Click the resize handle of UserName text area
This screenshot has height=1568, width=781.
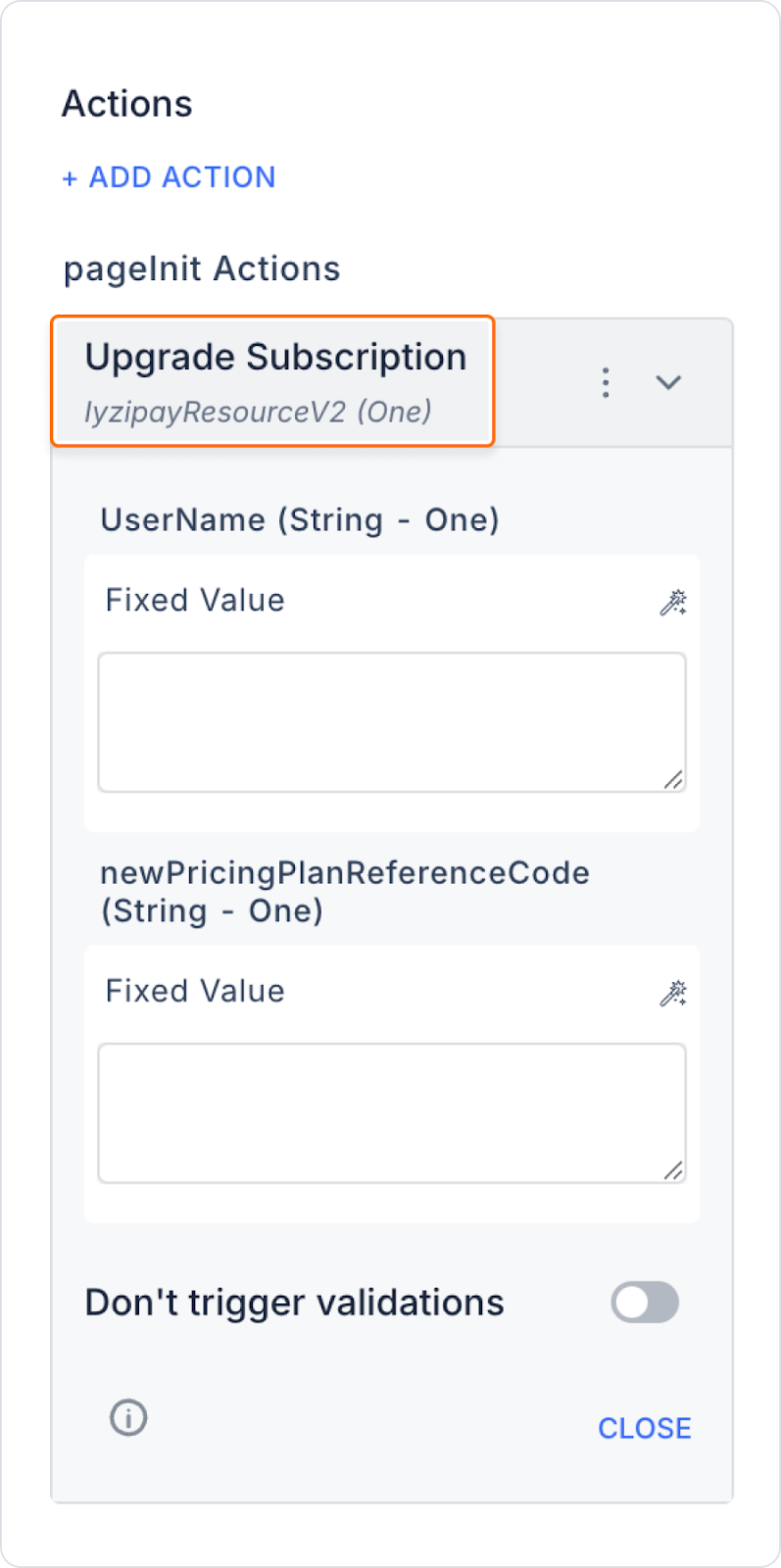point(674,780)
